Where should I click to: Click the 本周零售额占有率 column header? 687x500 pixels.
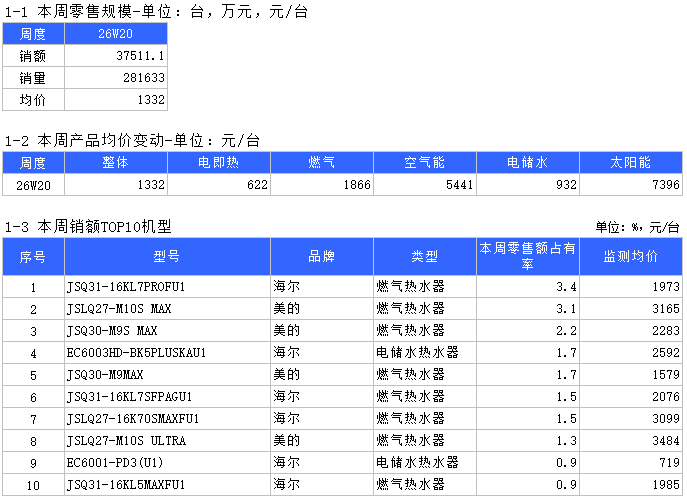coord(528,256)
